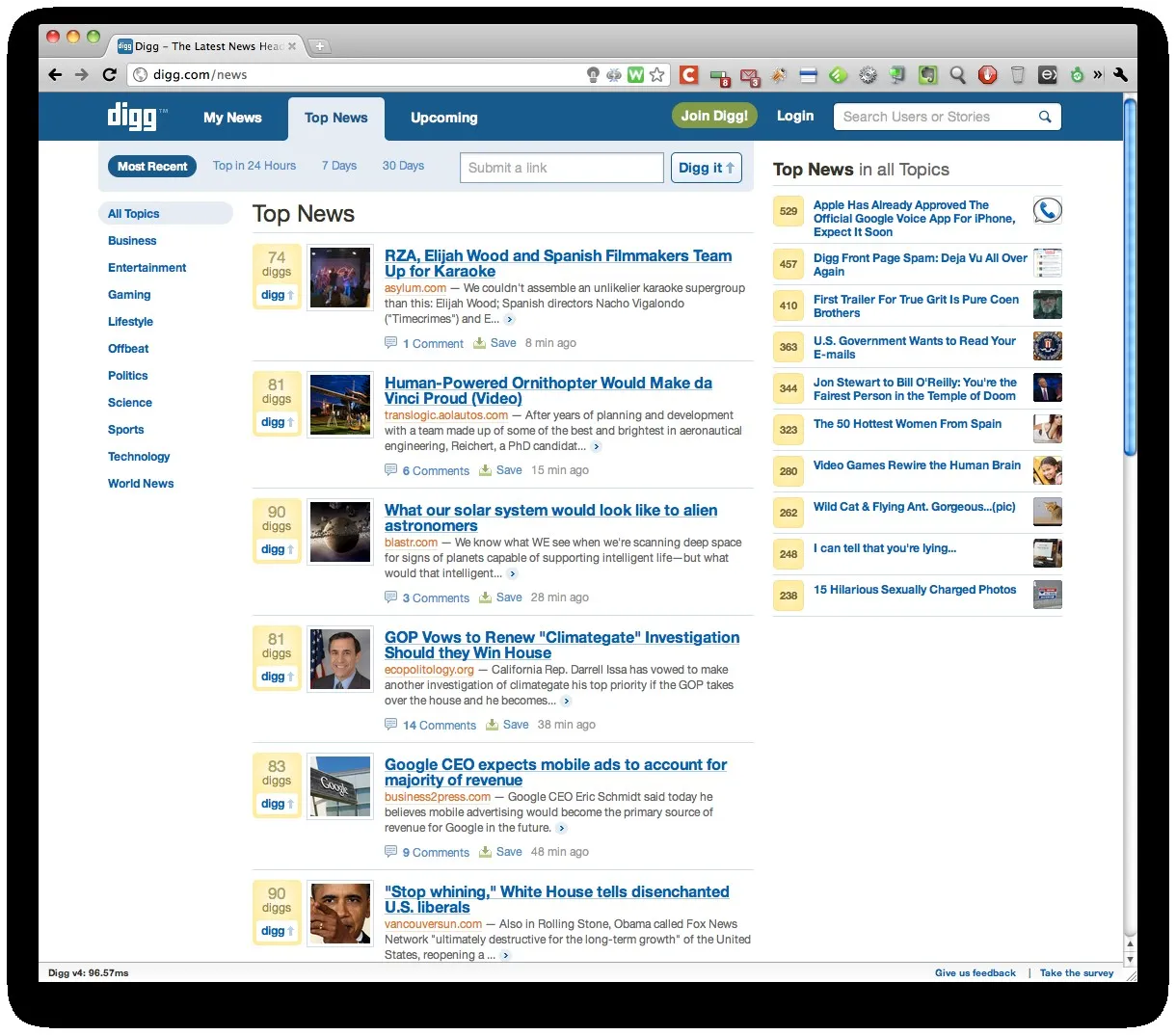Click the Submit a link input field
Screen dimensions: 1176x1035
click(x=562, y=168)
